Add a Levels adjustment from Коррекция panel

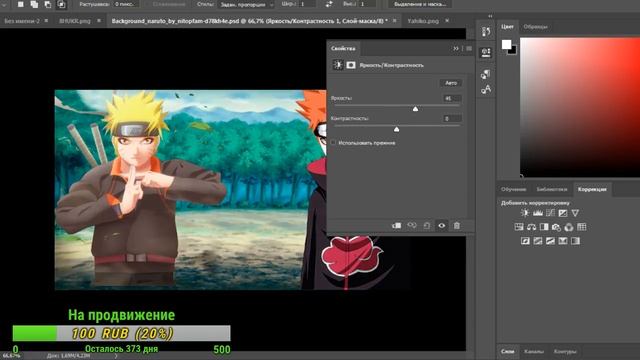click(x=538, y=213)
